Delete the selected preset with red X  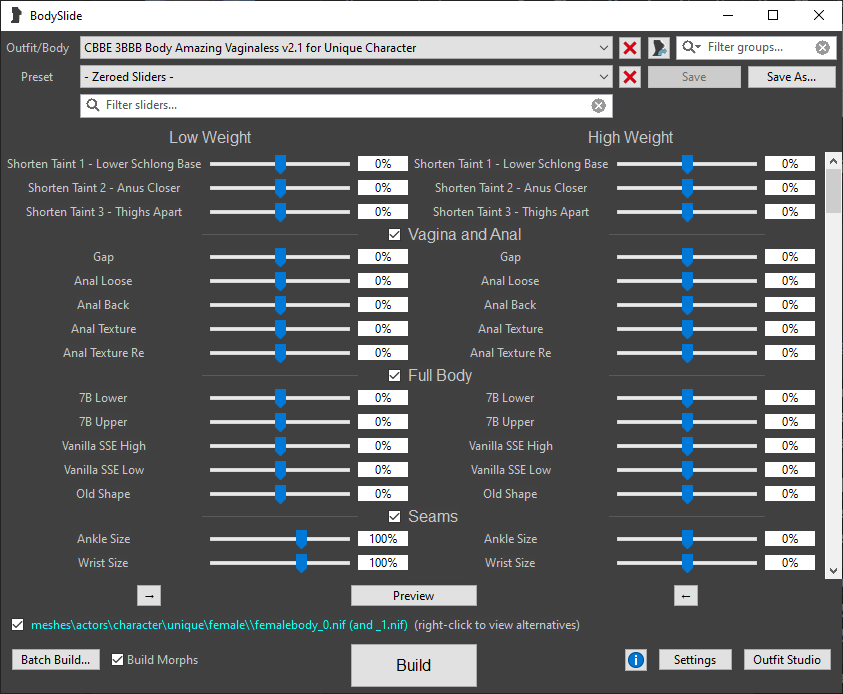coord(630,77)
